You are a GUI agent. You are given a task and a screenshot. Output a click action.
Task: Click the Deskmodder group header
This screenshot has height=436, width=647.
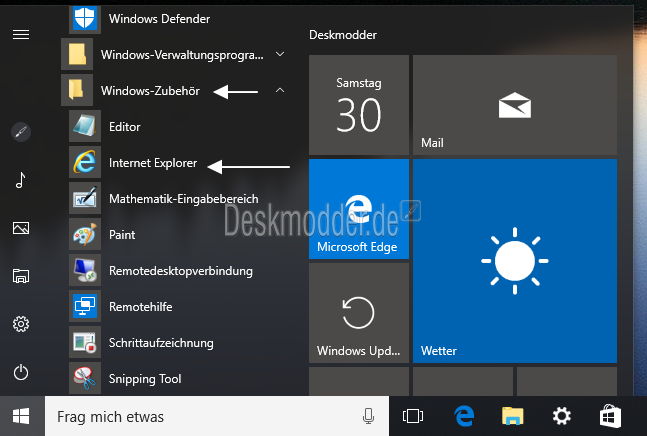pos(343,35)
